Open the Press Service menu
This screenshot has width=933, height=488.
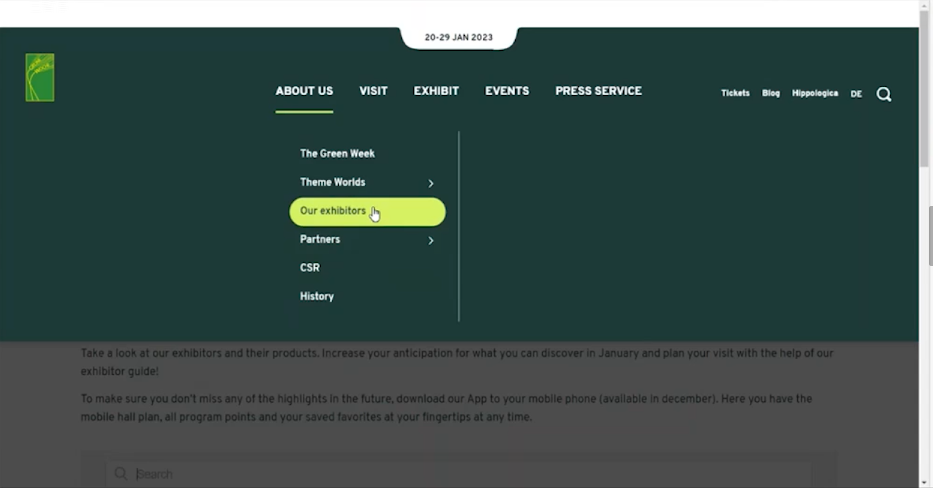[x=599, y=91]
